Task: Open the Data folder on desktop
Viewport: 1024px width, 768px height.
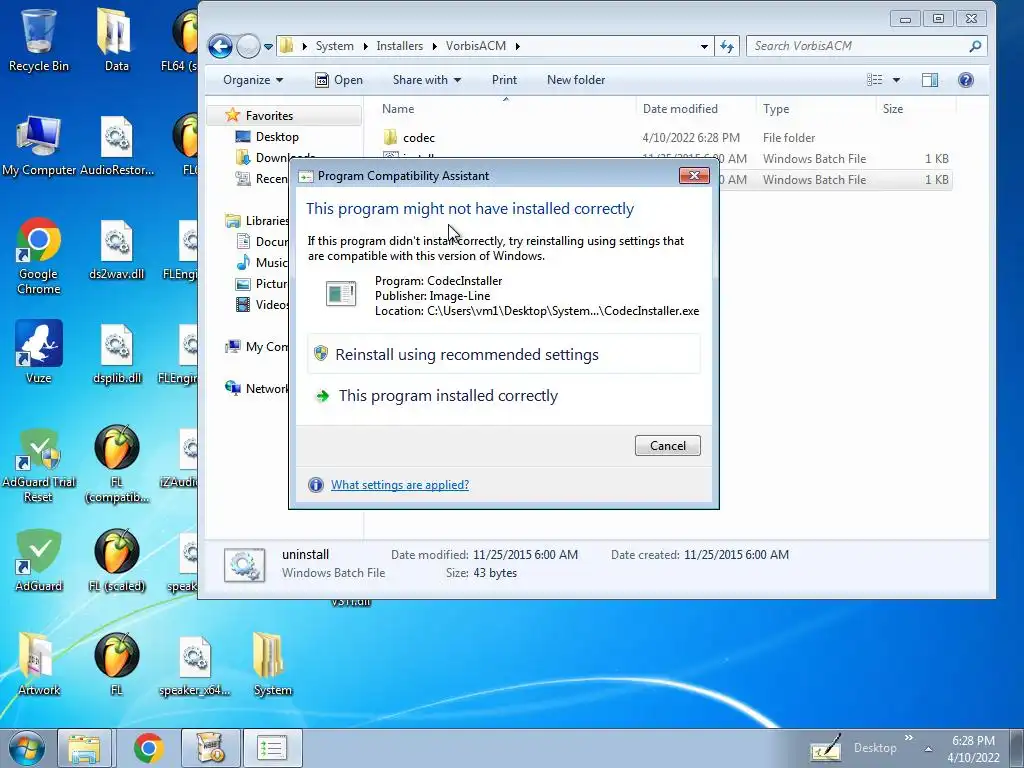Action: (116, 39)
